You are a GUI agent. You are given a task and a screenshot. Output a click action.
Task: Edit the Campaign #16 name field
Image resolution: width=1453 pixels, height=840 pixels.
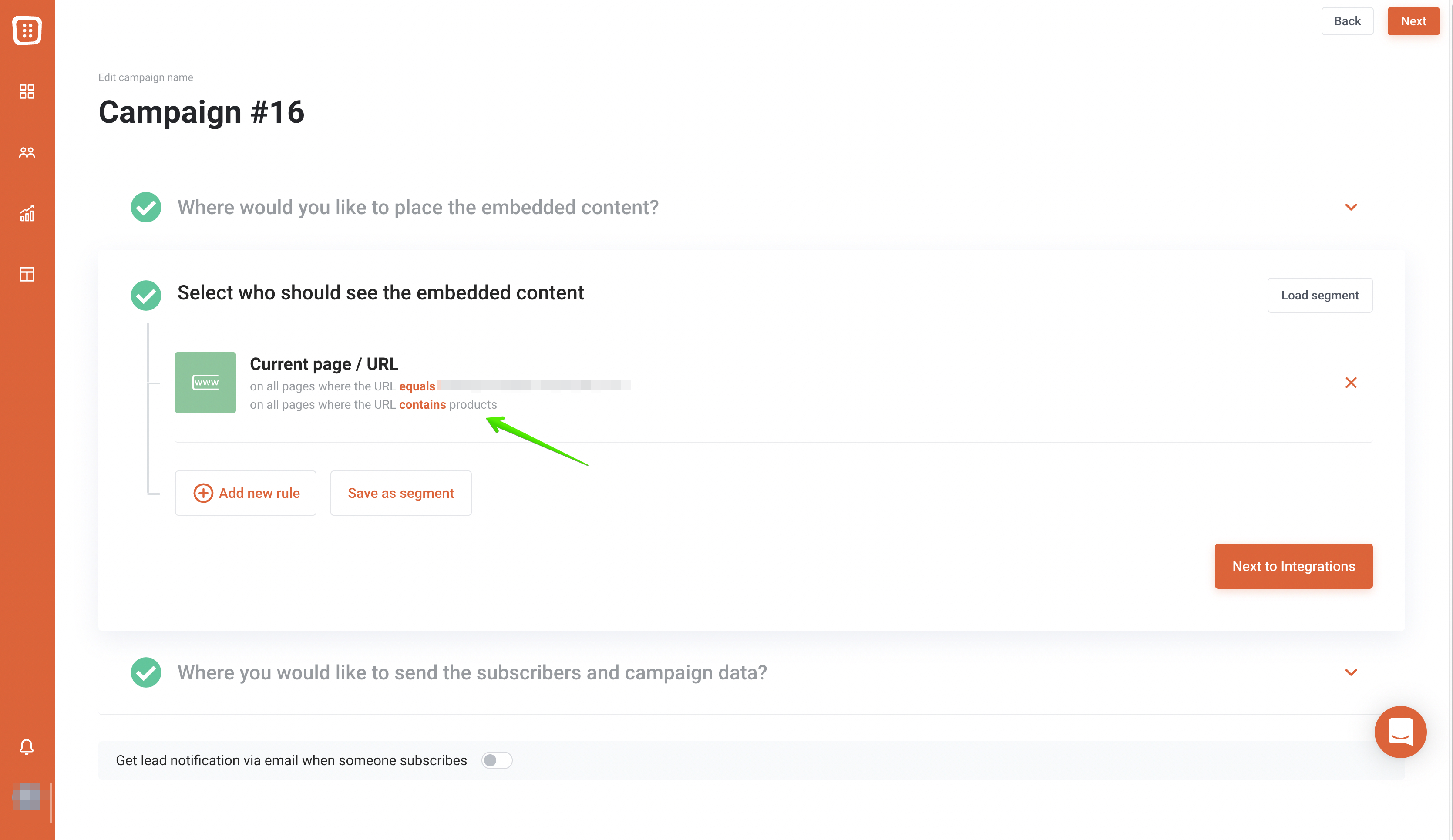[x=201, y=112]
